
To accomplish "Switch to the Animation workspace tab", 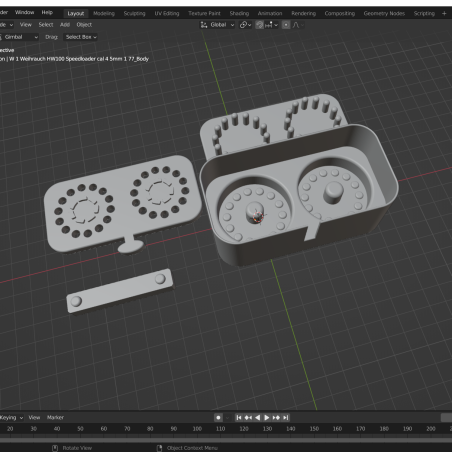I will (270, 13).
